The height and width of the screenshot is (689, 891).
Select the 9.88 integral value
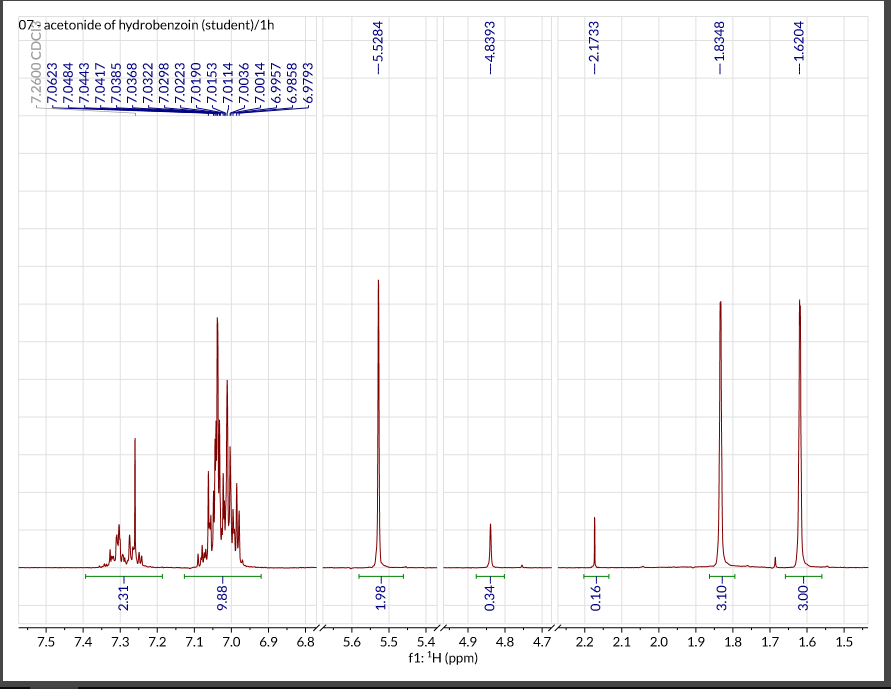tap(223, 598)
